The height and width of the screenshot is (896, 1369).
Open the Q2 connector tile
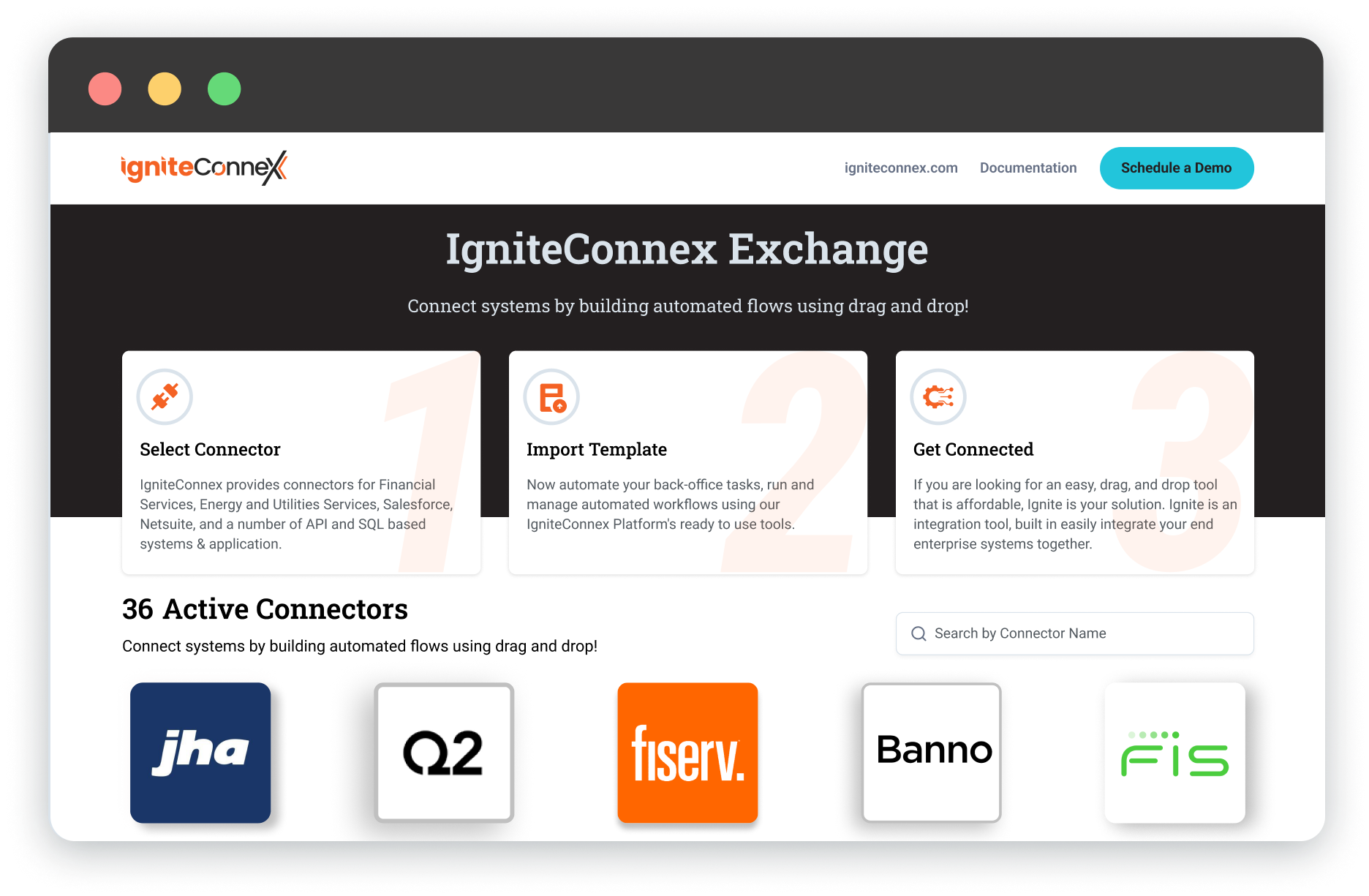tap(444, 753)
